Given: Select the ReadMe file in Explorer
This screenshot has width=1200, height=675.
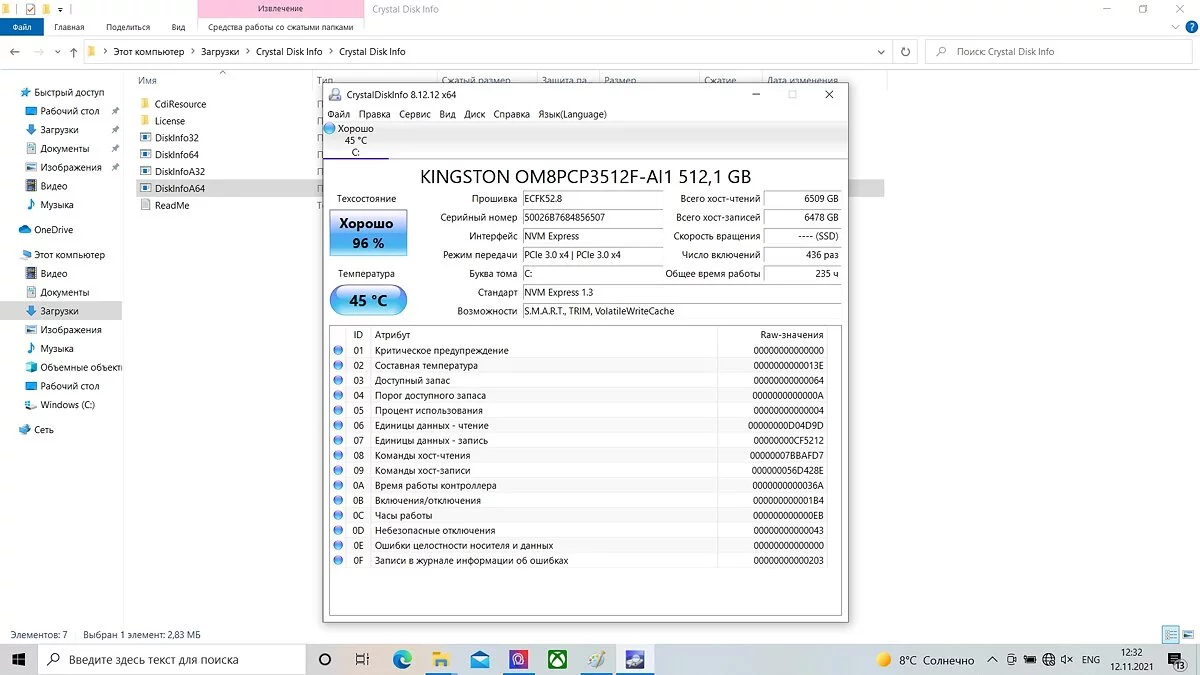Looking at the screenshot, I should click(163, 206).
